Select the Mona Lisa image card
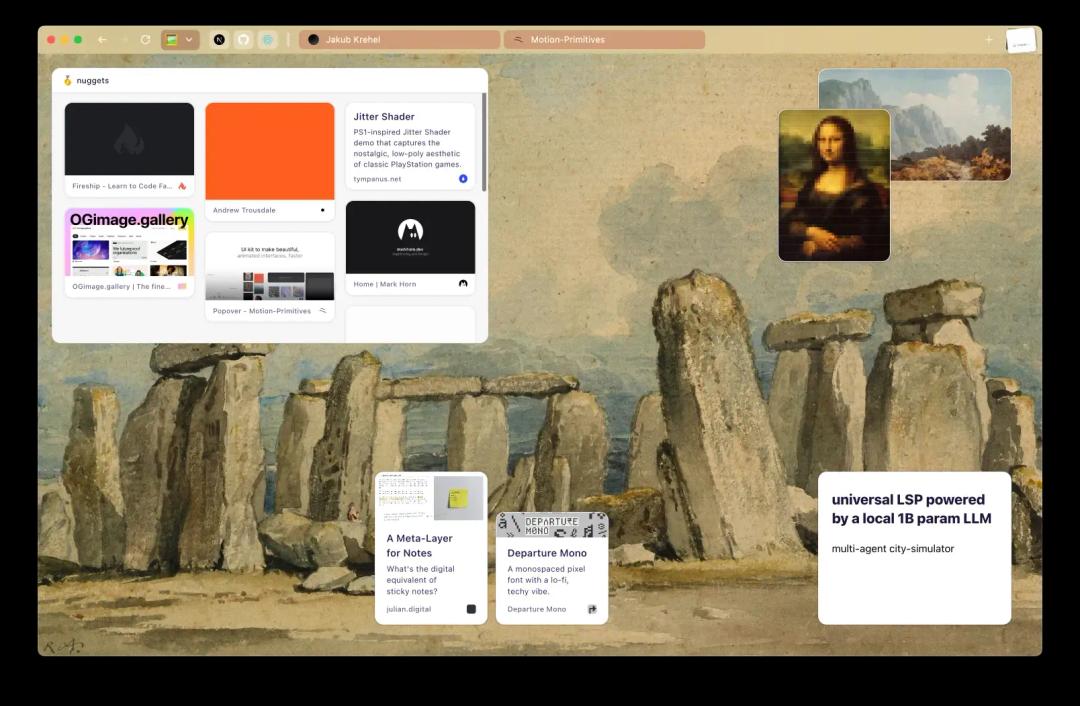Image resolution: width=1080 pixels, height=706 pixels. click(x=834, y=185)
